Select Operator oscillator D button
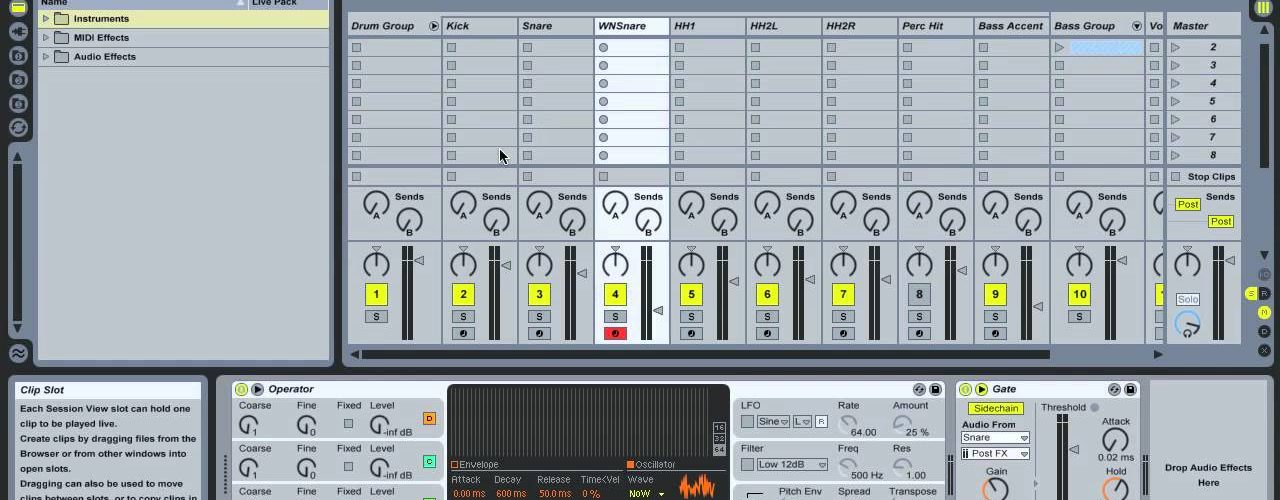The image size is (1280, 500). pos(429,418)
